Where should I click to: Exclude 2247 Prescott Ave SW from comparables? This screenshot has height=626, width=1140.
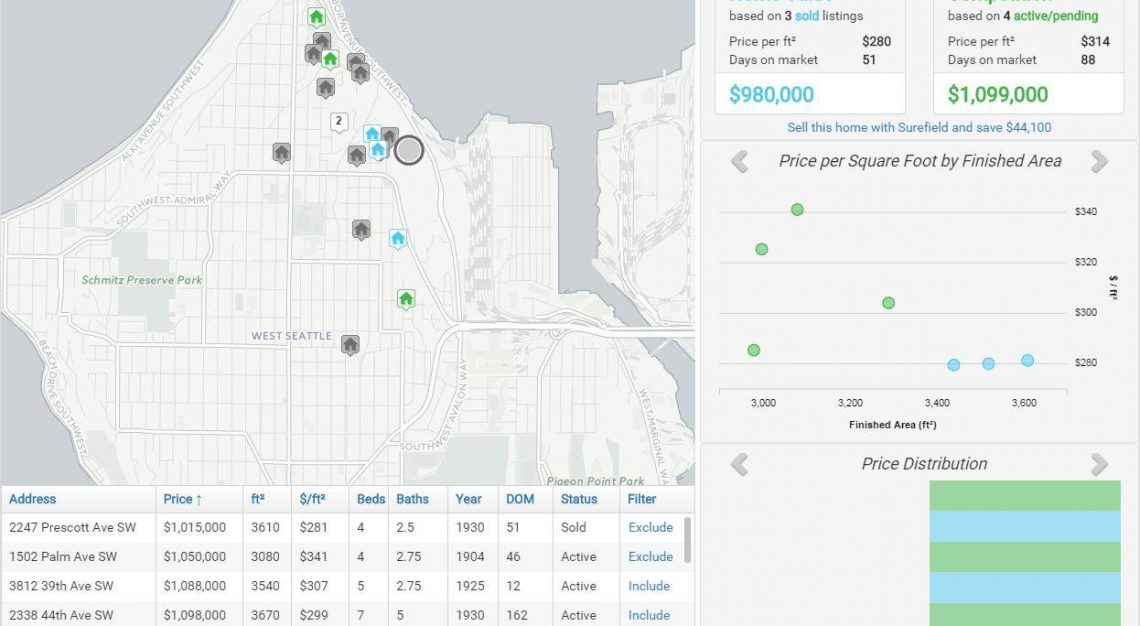pos(650,527)
